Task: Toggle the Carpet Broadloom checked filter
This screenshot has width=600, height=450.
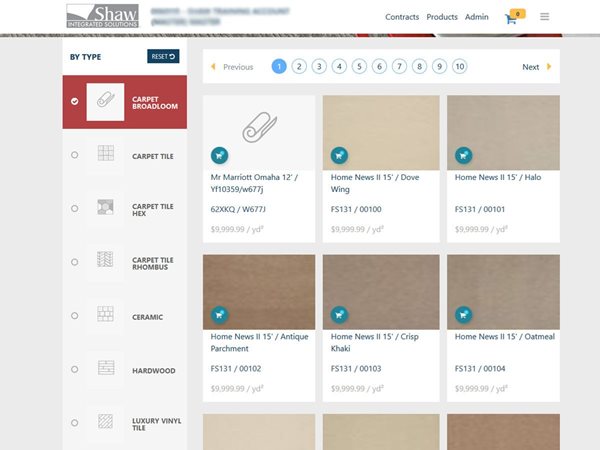Action: point(75,101)
